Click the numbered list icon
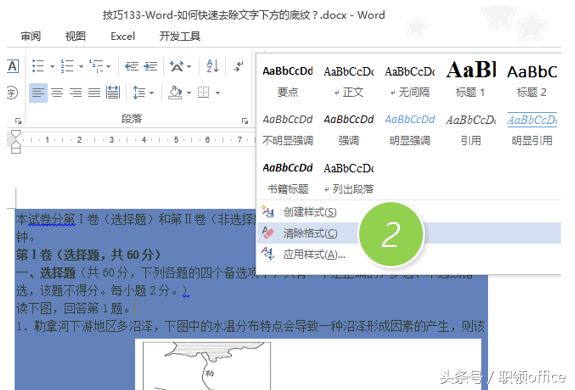 (67, 66)
